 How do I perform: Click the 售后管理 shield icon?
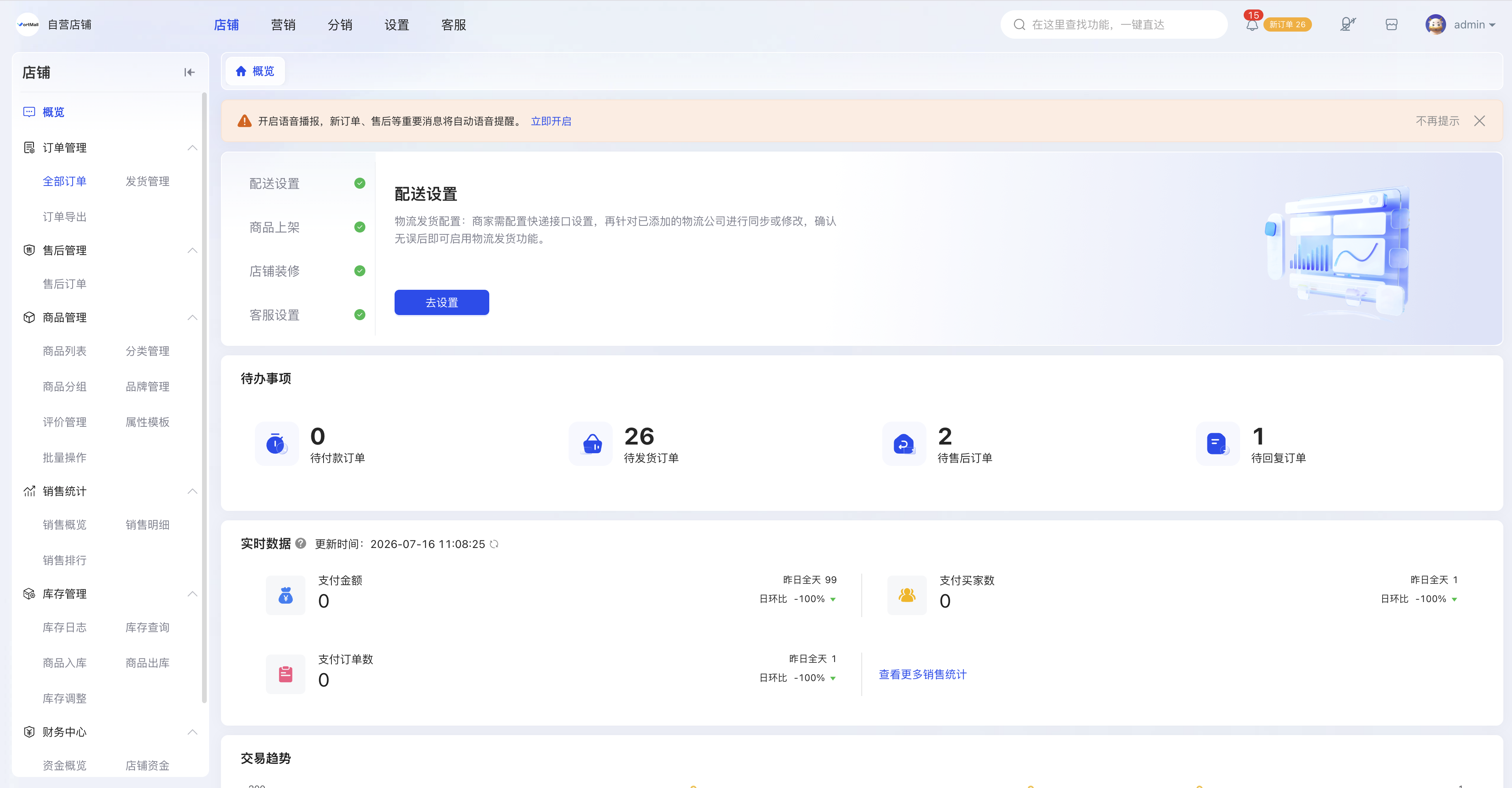click(29, 250)
